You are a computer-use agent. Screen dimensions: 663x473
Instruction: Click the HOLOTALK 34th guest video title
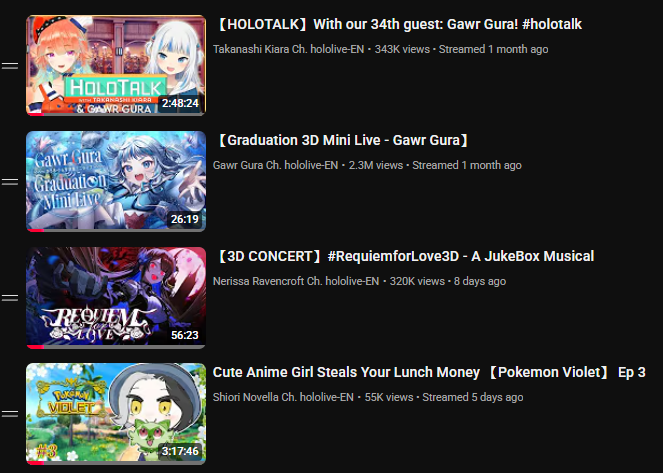(397, 24)
